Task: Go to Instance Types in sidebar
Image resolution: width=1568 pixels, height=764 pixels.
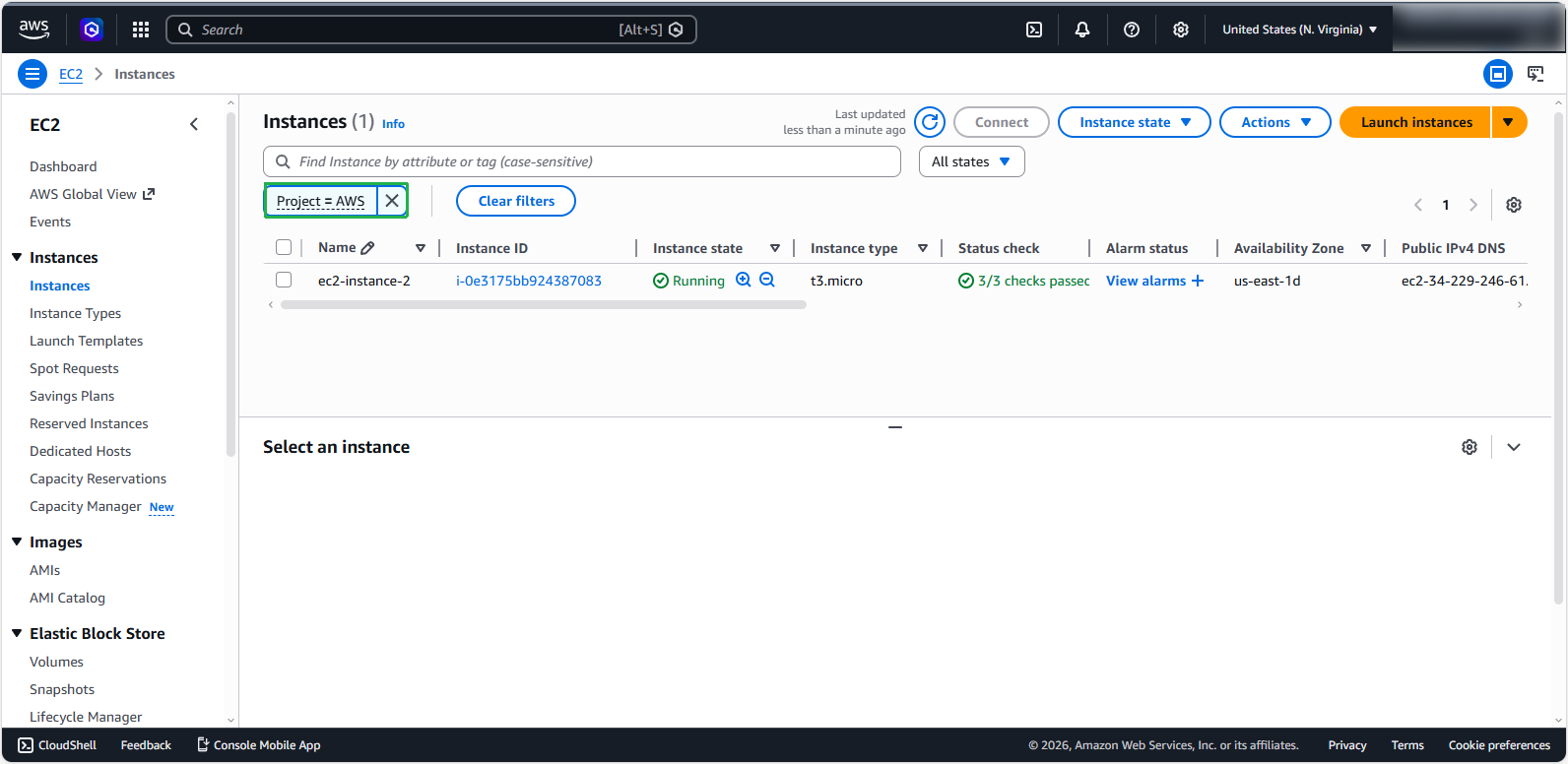Action: coord(76,313)
